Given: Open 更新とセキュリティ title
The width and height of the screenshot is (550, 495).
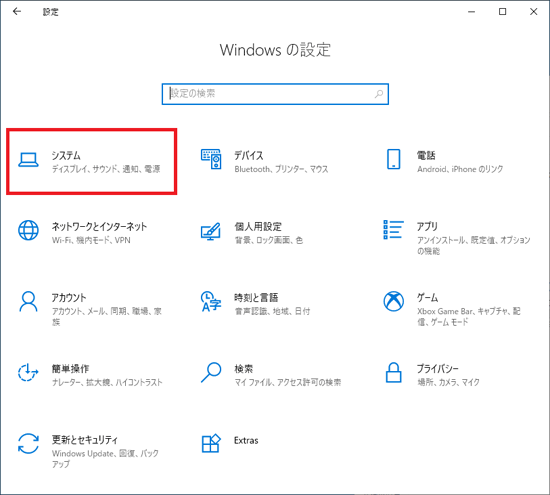Looking at the screenshot, I should coord(85,440).
